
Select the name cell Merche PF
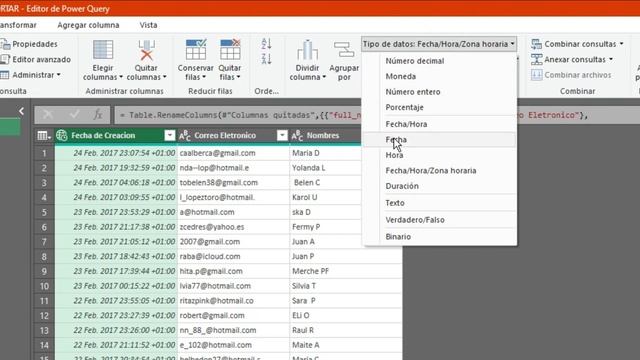(345, 271)
